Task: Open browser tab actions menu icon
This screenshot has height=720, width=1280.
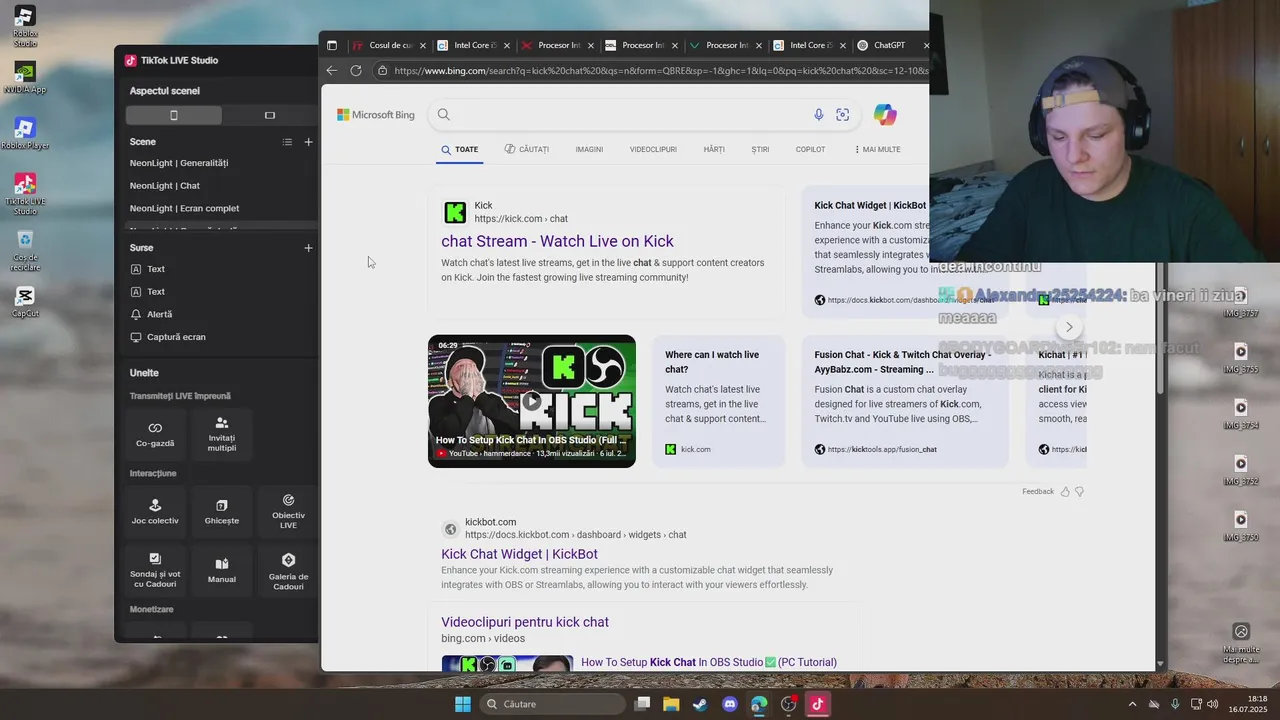Action: (332, 45)
